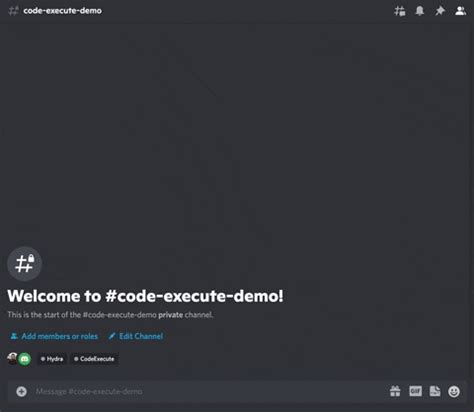Open the Threads icon in header
The image size is (474, 412).
(399, 11)
